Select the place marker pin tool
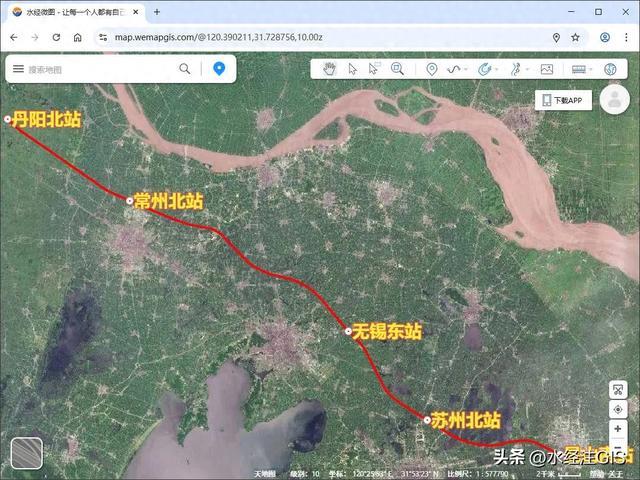The image size is (640, 480). 432,69
